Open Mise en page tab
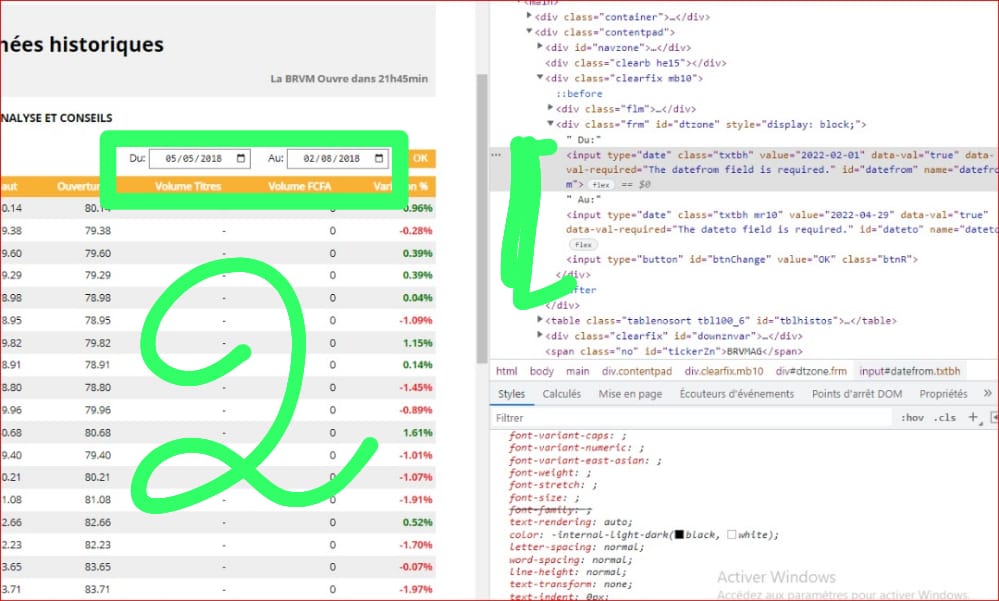Viewport: 999px width, 601px height. coord(630,394)
